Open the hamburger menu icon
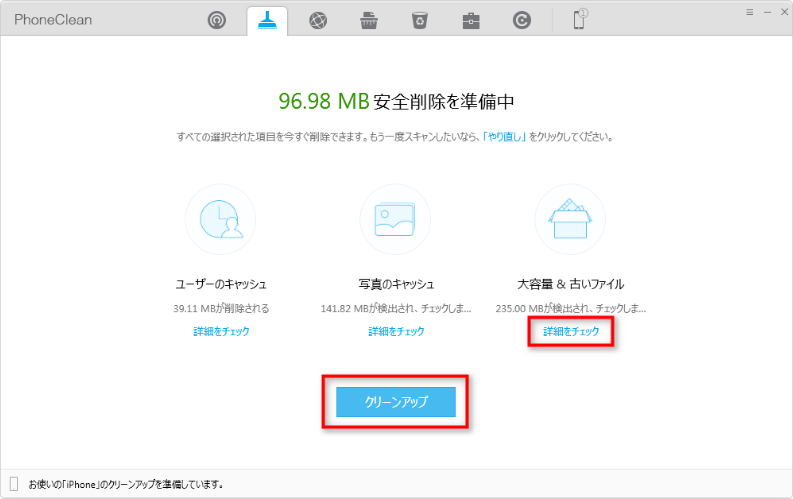 [750, 12]
